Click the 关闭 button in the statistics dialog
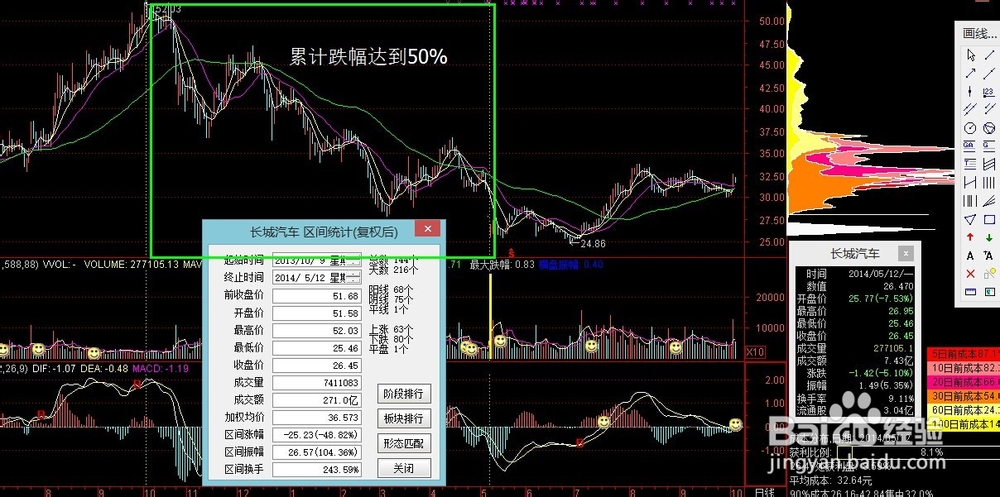Screen dimensions: 1000x497 click(403, 468)
